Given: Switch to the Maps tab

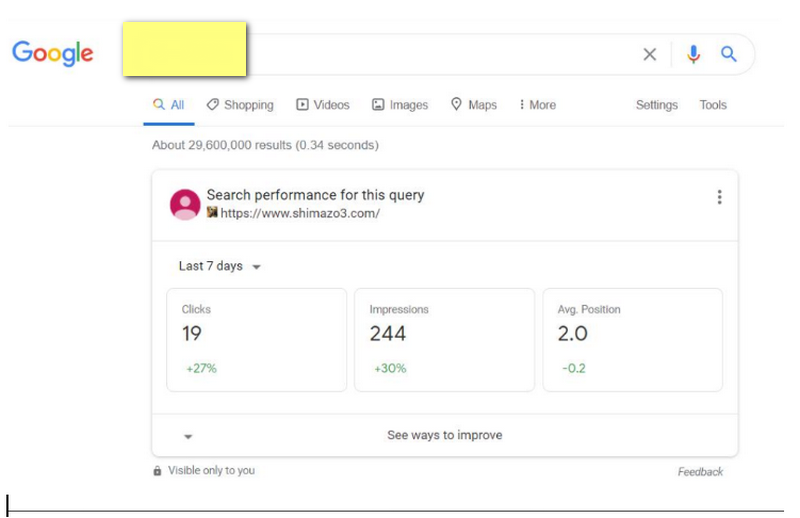Looking at the screenshot, I should click(474, 105).
